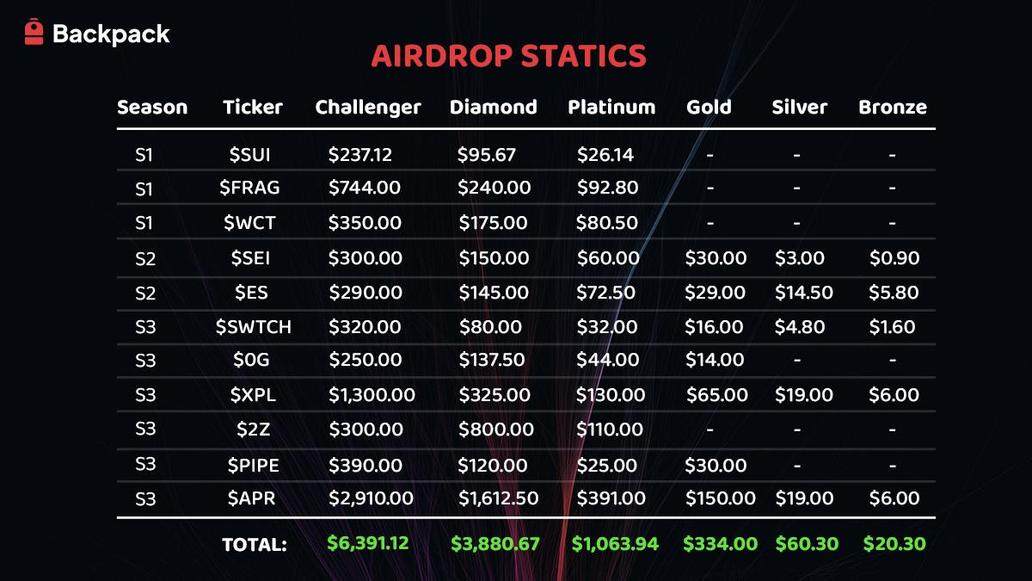
Task: Click the Bronze total $20.30
Action: 893,544
